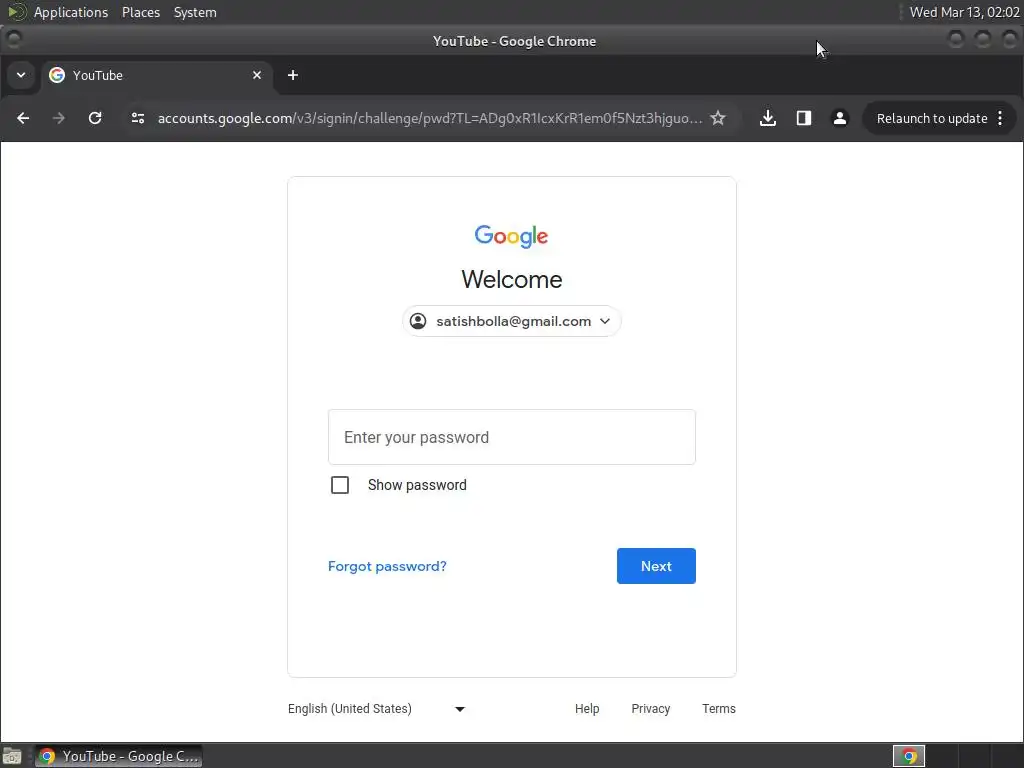Viewport: 1024px width, 768px height.
Task: Go back using the browser back arrow
Action: pyautogui.click(x=23, y=118)
